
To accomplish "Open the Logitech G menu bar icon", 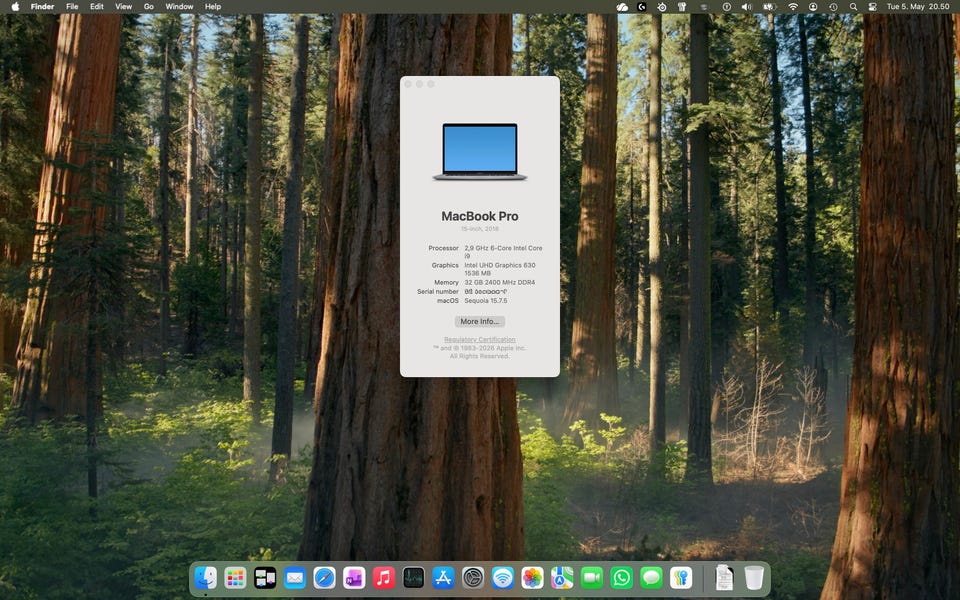I will (x=642, y=7).
